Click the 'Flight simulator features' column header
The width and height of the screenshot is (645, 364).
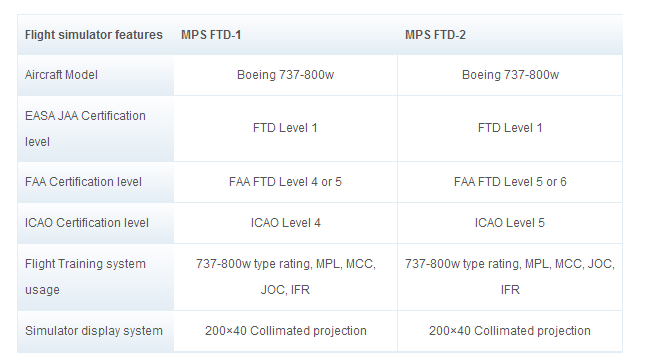pos(94,35)
